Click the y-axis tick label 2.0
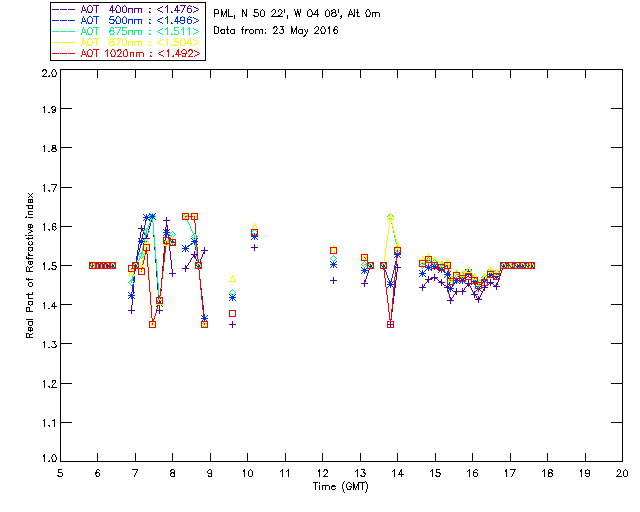Screen dimensions: 640x512 click(49, 73)
